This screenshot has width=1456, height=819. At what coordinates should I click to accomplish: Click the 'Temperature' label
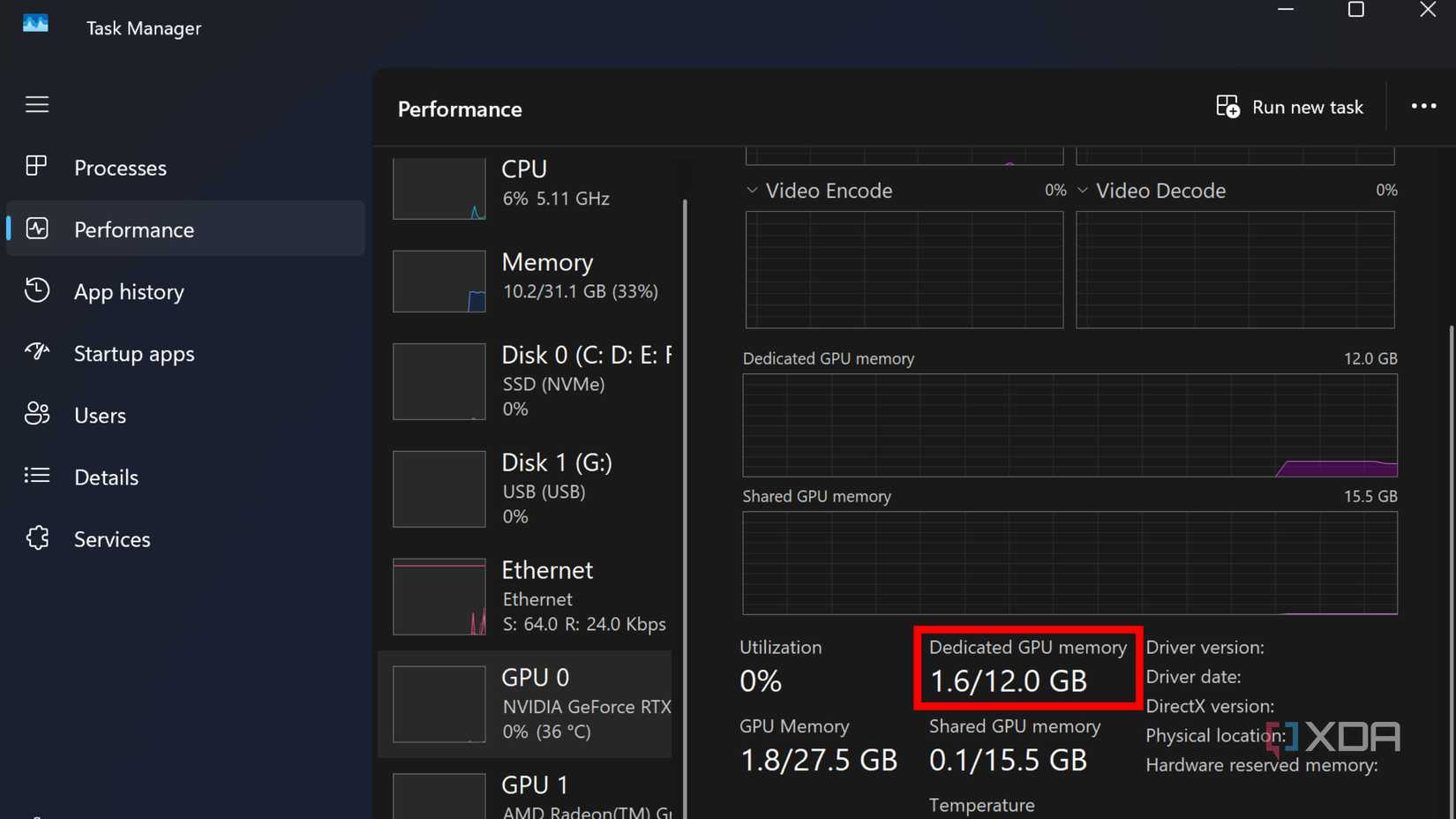(982, 805)
